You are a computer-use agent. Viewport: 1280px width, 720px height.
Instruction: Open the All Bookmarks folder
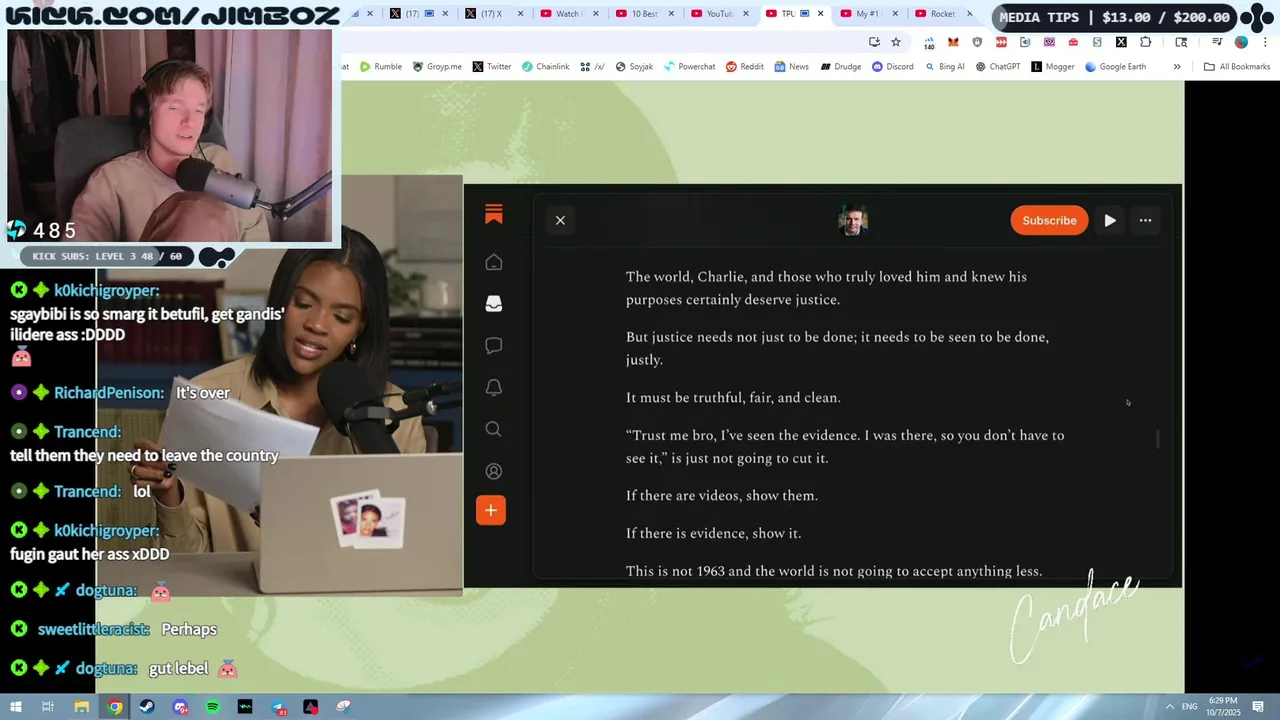click(1237, 67)
